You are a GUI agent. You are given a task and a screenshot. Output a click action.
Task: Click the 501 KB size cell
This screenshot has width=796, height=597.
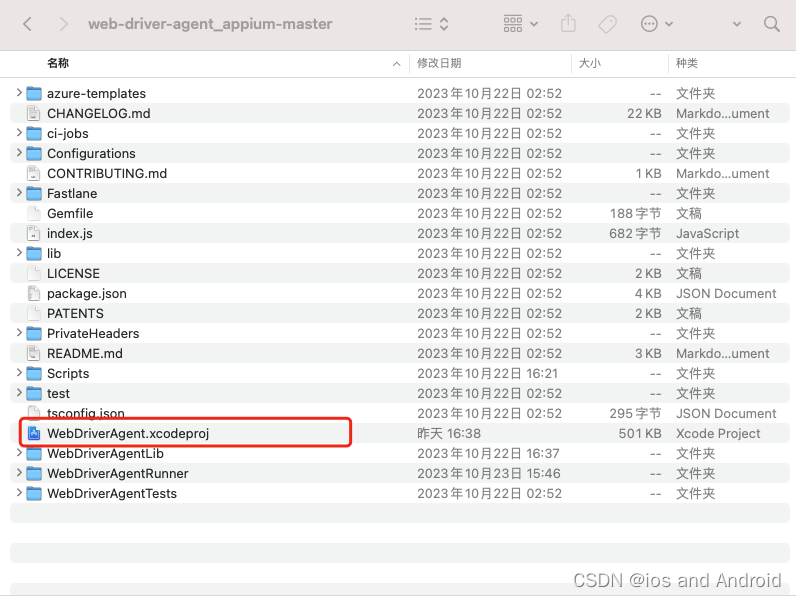(x=640, y=434)
